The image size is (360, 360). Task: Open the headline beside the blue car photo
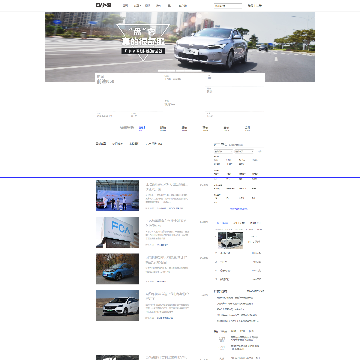coord(167,260)
